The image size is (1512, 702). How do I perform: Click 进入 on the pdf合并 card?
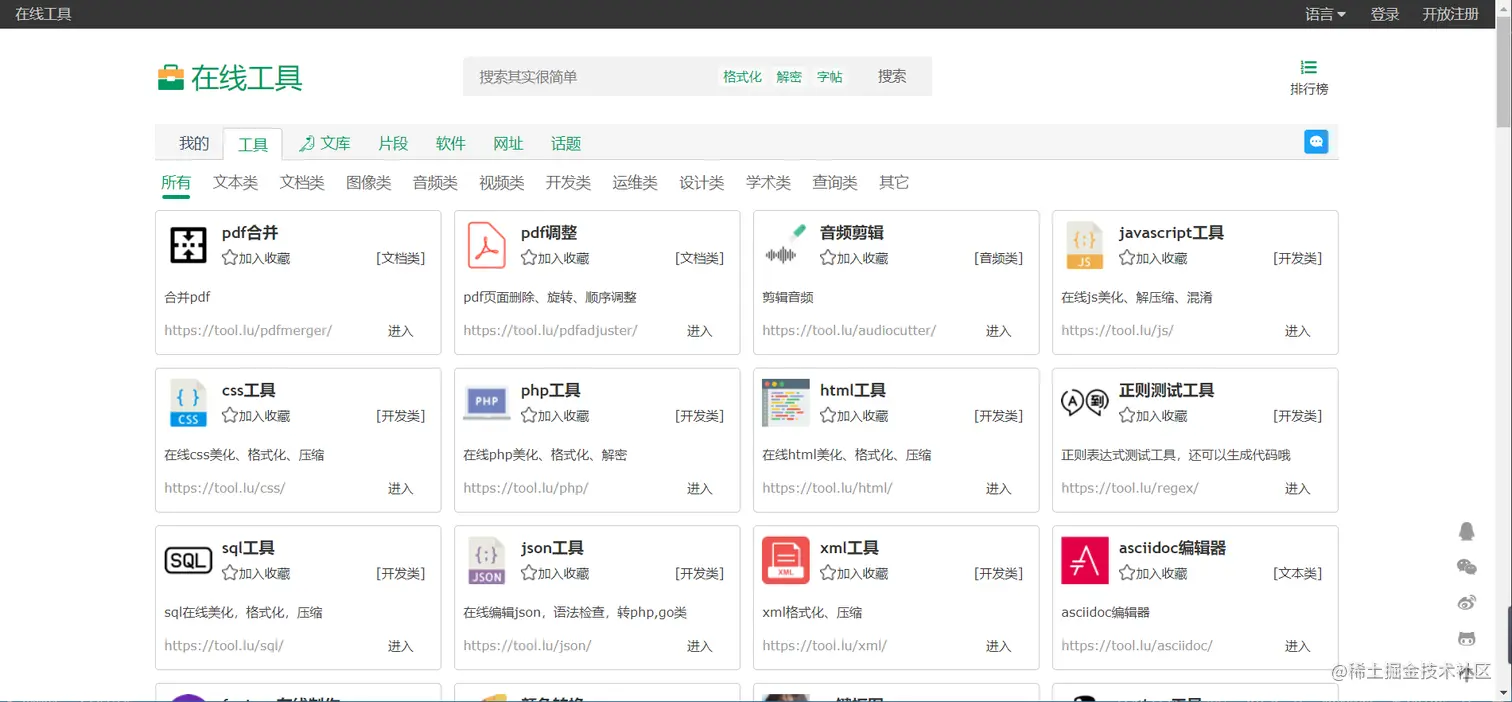(400, 331)
